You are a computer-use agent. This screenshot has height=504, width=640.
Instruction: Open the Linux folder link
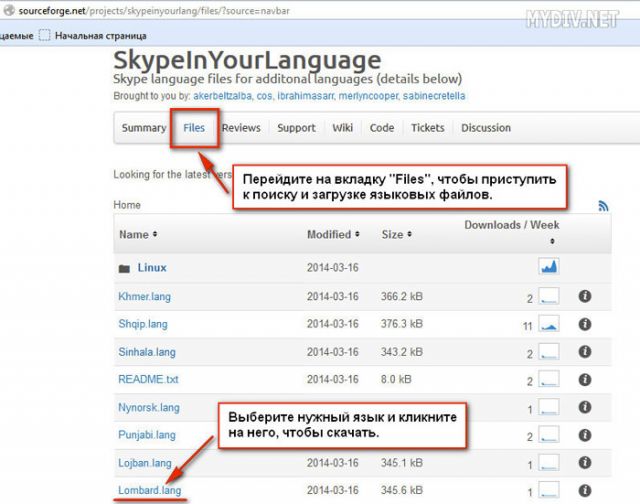tap(152, 268)
